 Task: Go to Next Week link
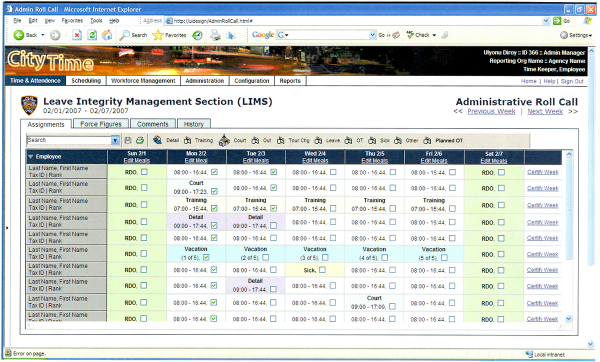tap(545, 111)
